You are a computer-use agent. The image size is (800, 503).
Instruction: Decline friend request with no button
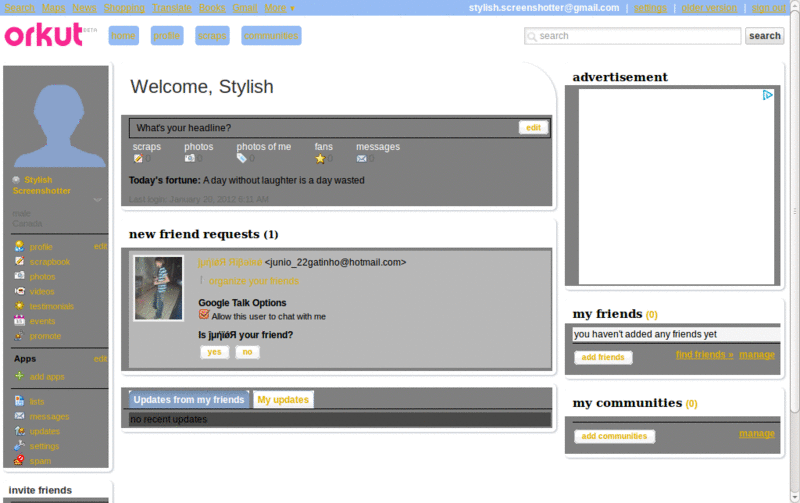coord(247,352)
